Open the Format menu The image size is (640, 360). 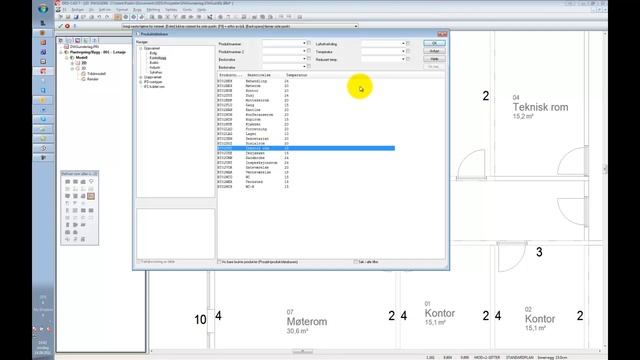(122, 9)
